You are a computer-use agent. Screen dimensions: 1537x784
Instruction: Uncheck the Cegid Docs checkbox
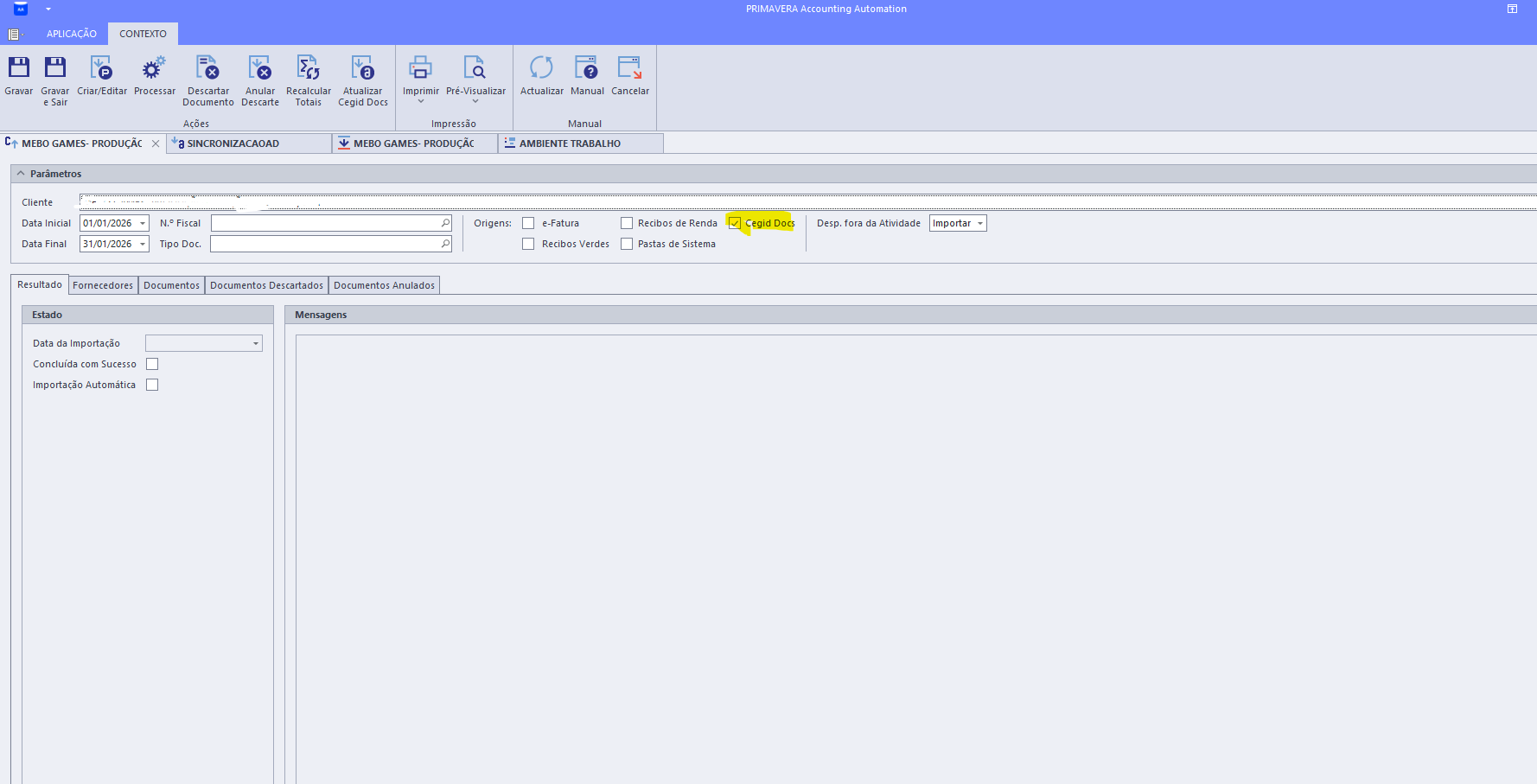tap(735, 223)
